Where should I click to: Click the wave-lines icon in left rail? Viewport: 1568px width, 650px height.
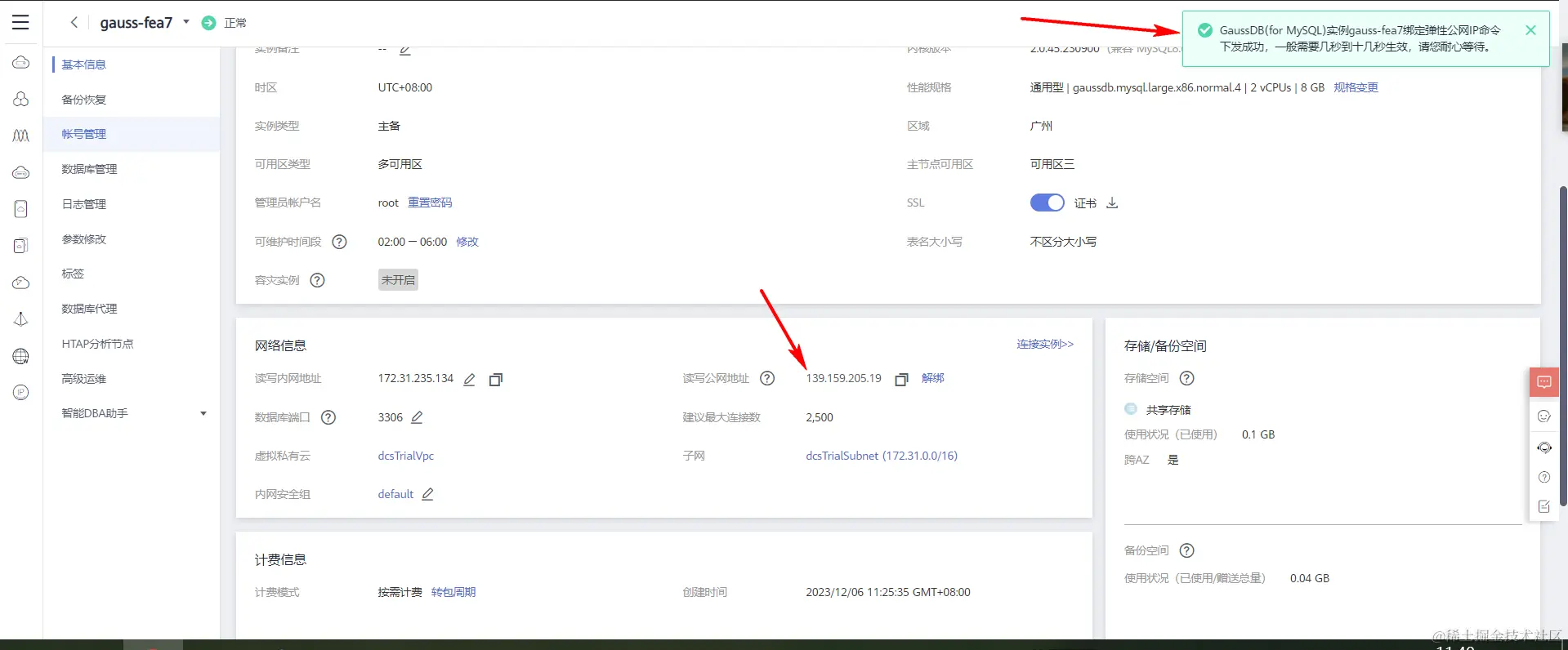[x=21, y=136]
